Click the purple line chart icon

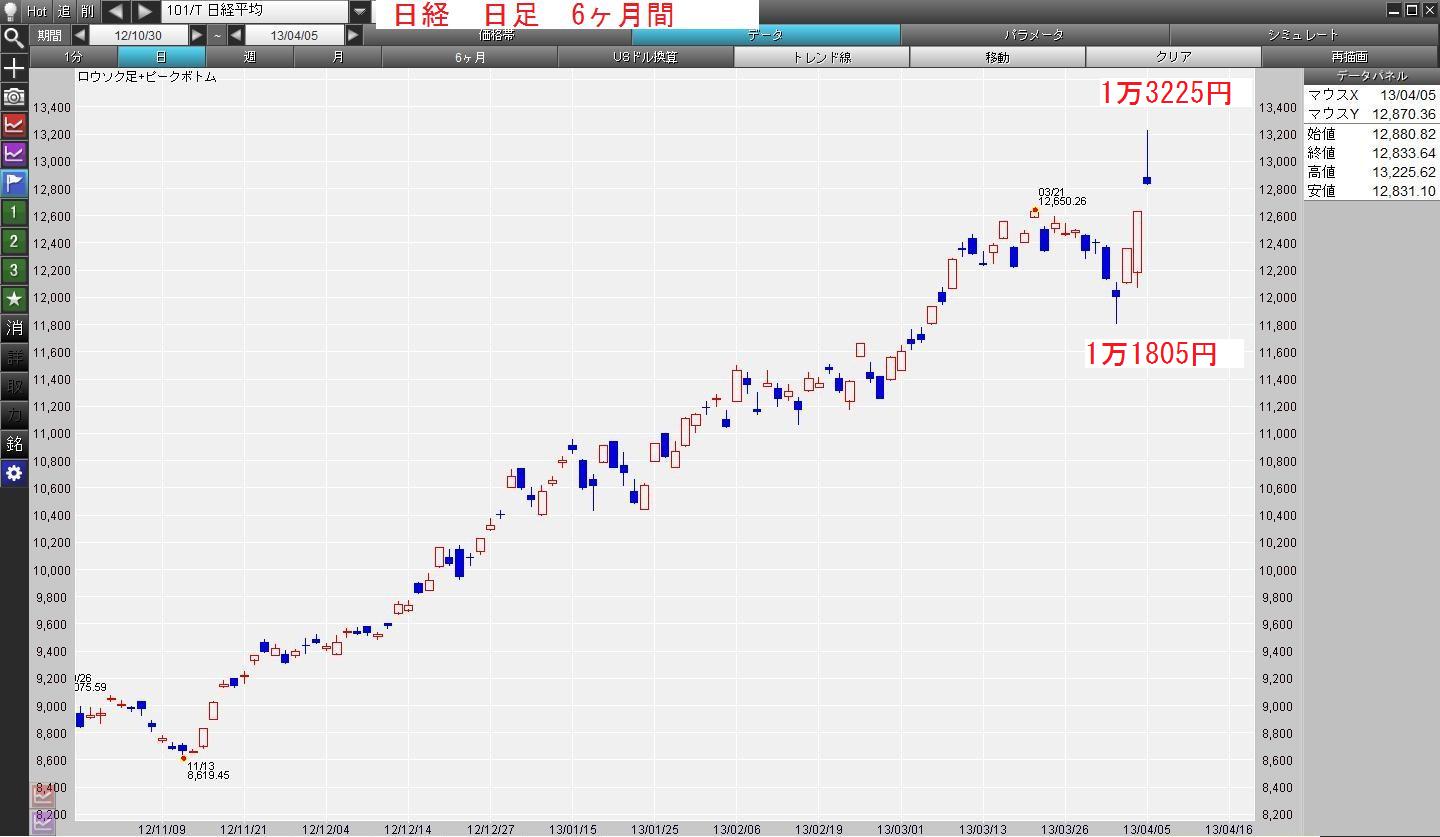[x=14, y=153]
